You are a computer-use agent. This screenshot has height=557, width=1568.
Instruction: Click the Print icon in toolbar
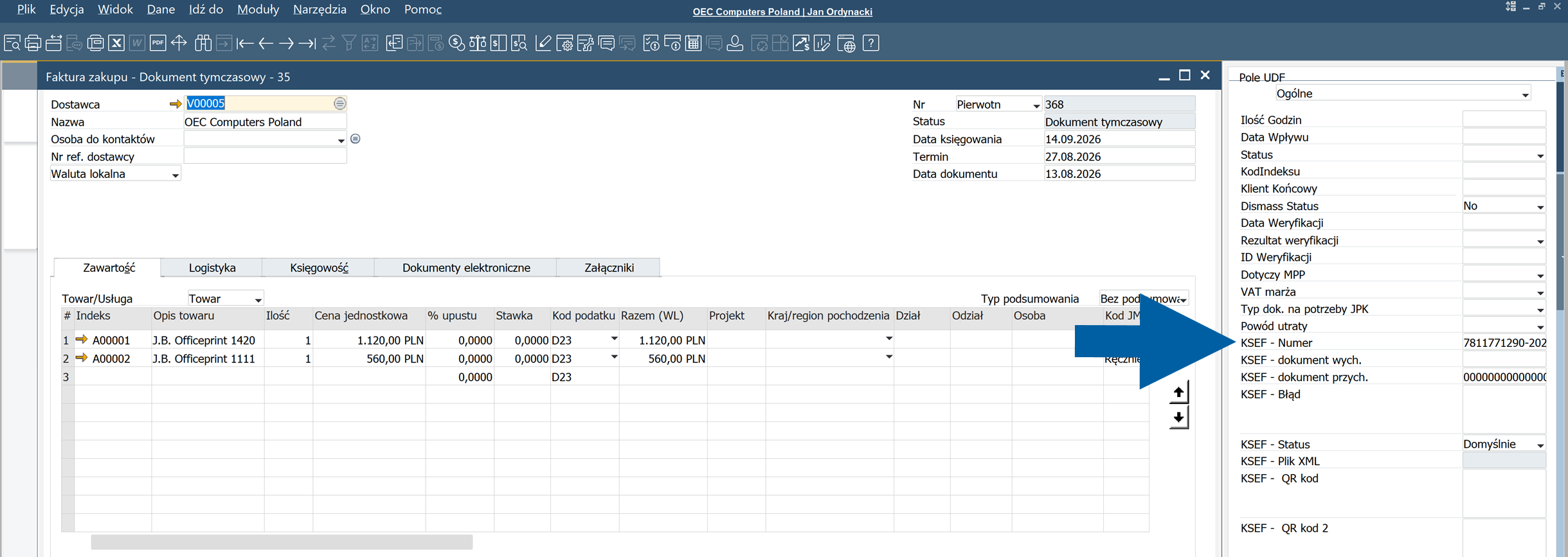[33, 43]
